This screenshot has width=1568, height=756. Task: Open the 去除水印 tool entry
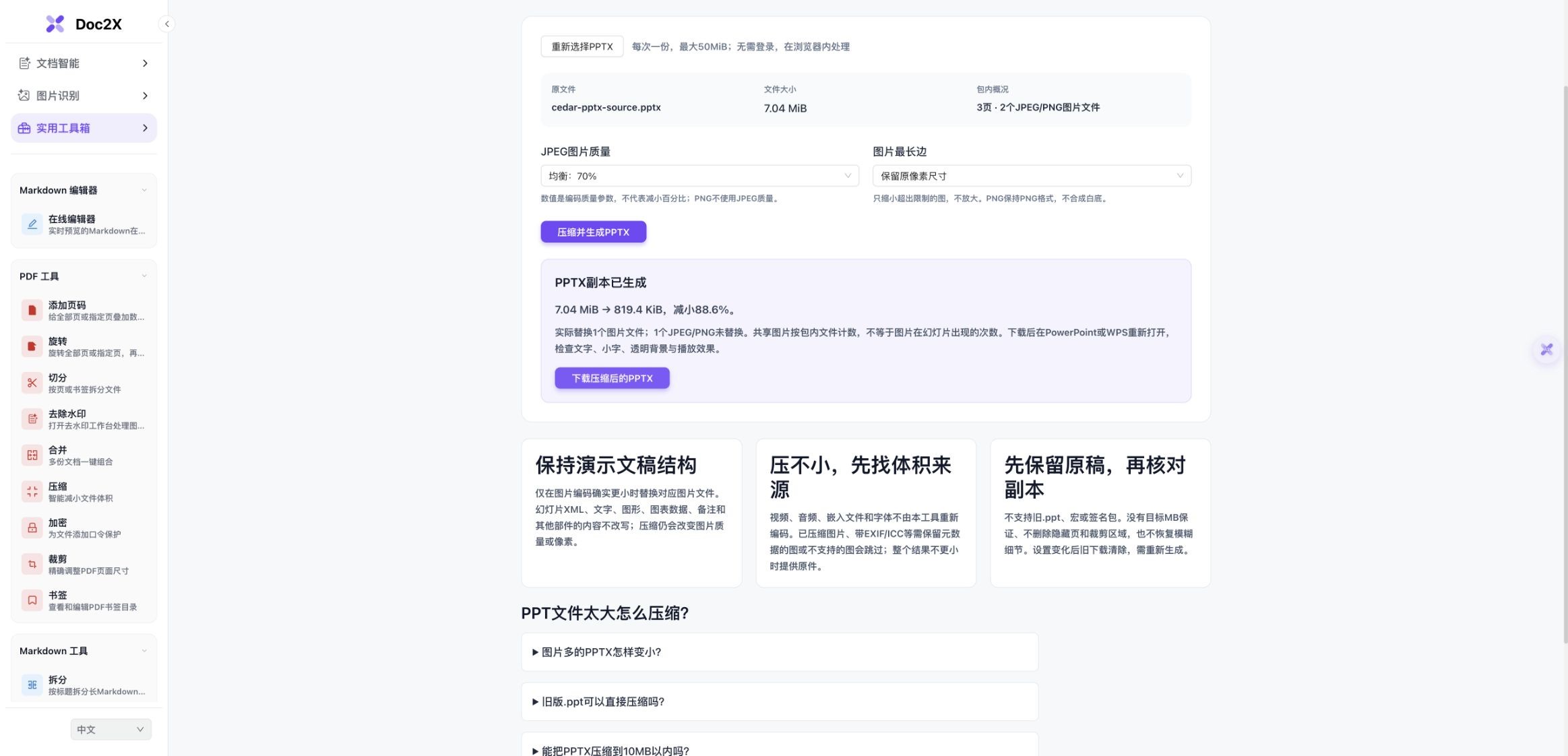click(x=84, y=419)
